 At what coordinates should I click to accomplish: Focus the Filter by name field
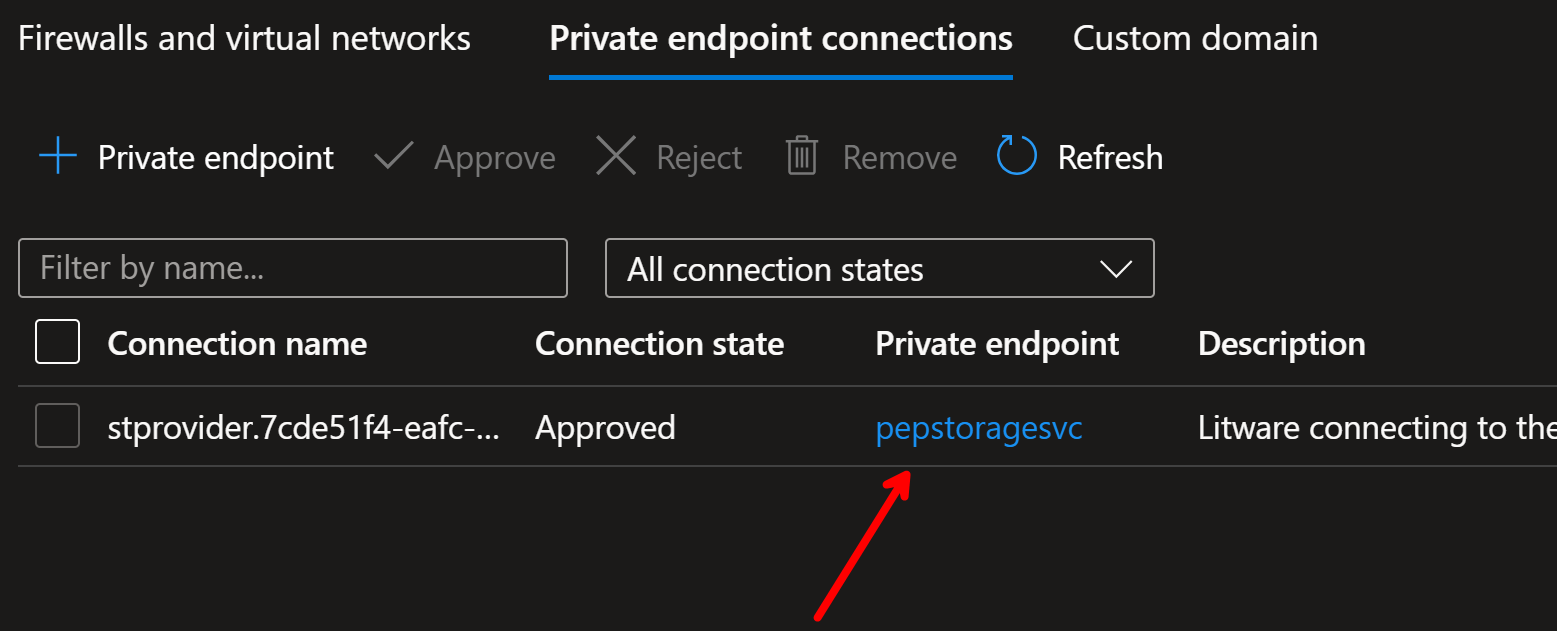[x=293, y=268]
